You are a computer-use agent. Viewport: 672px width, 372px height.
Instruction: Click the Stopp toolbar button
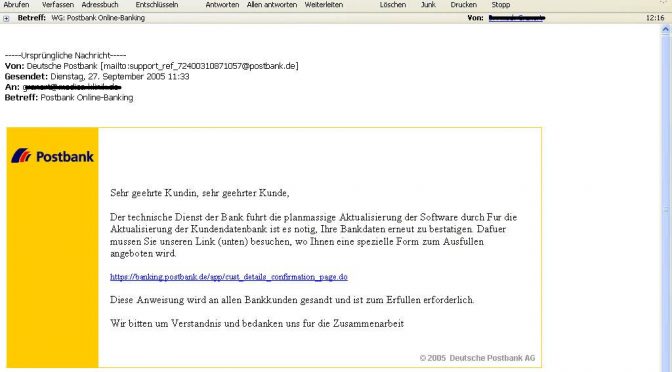pyautogui.click(x=501, y=5)
